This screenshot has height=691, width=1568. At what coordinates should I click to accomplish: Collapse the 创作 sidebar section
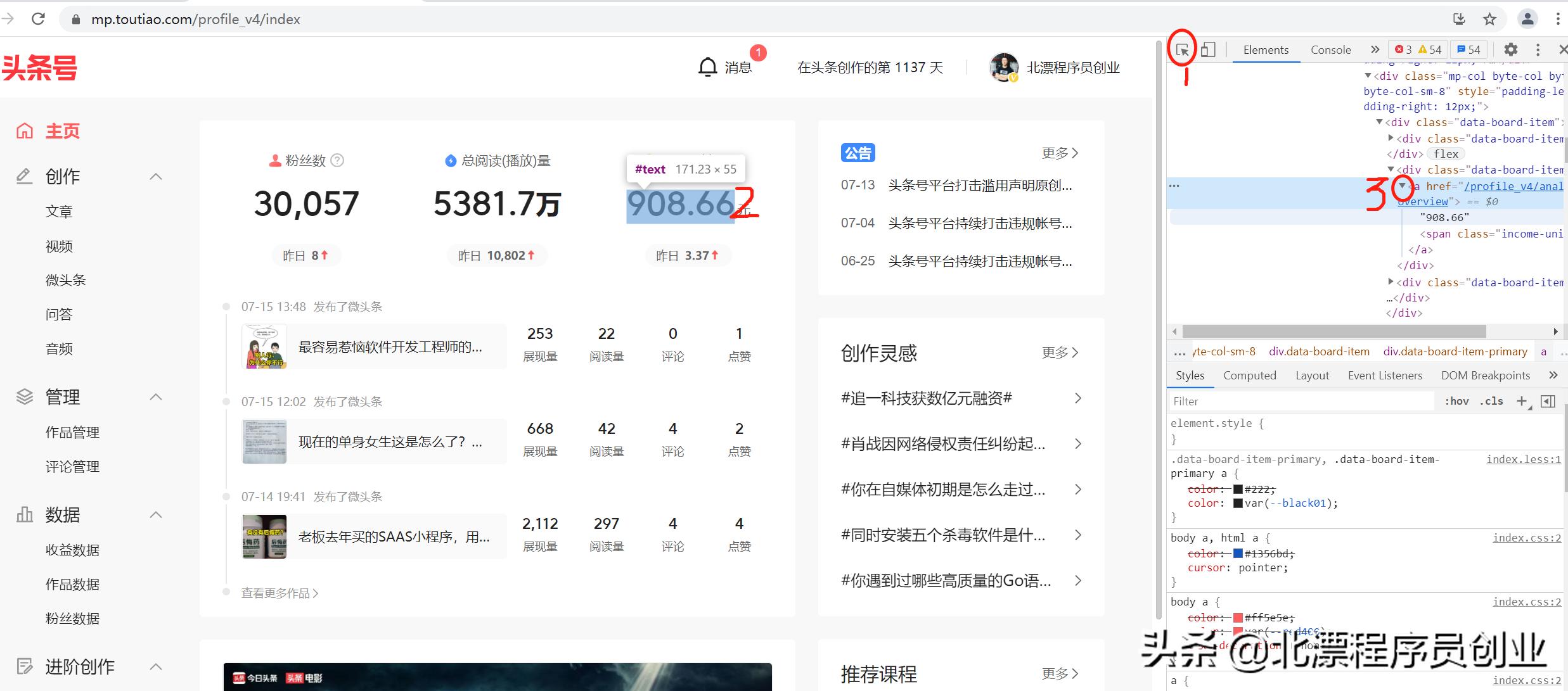[156, 176]
